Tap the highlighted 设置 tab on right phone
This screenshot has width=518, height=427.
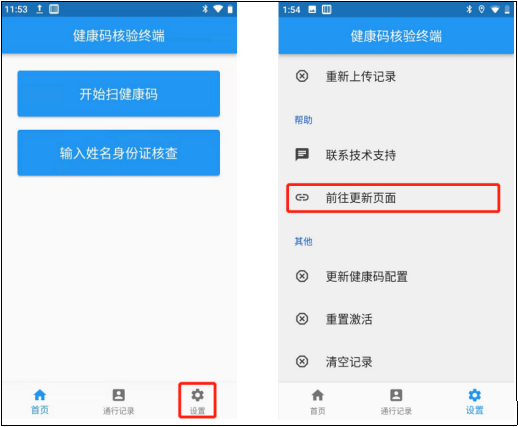coord(475,401)
